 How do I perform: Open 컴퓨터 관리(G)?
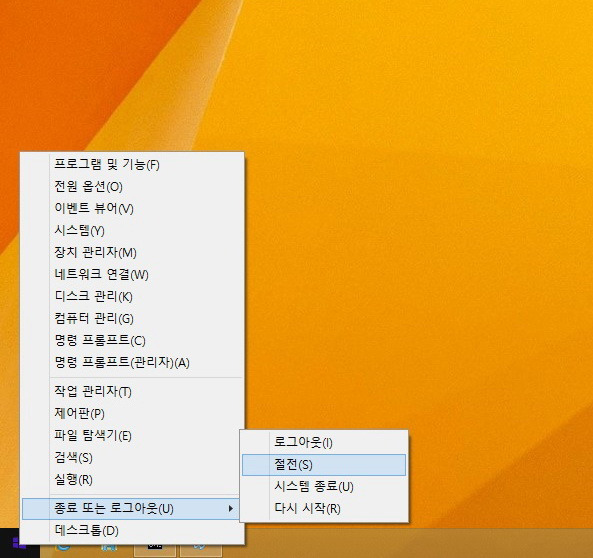[x=132, y=318]
